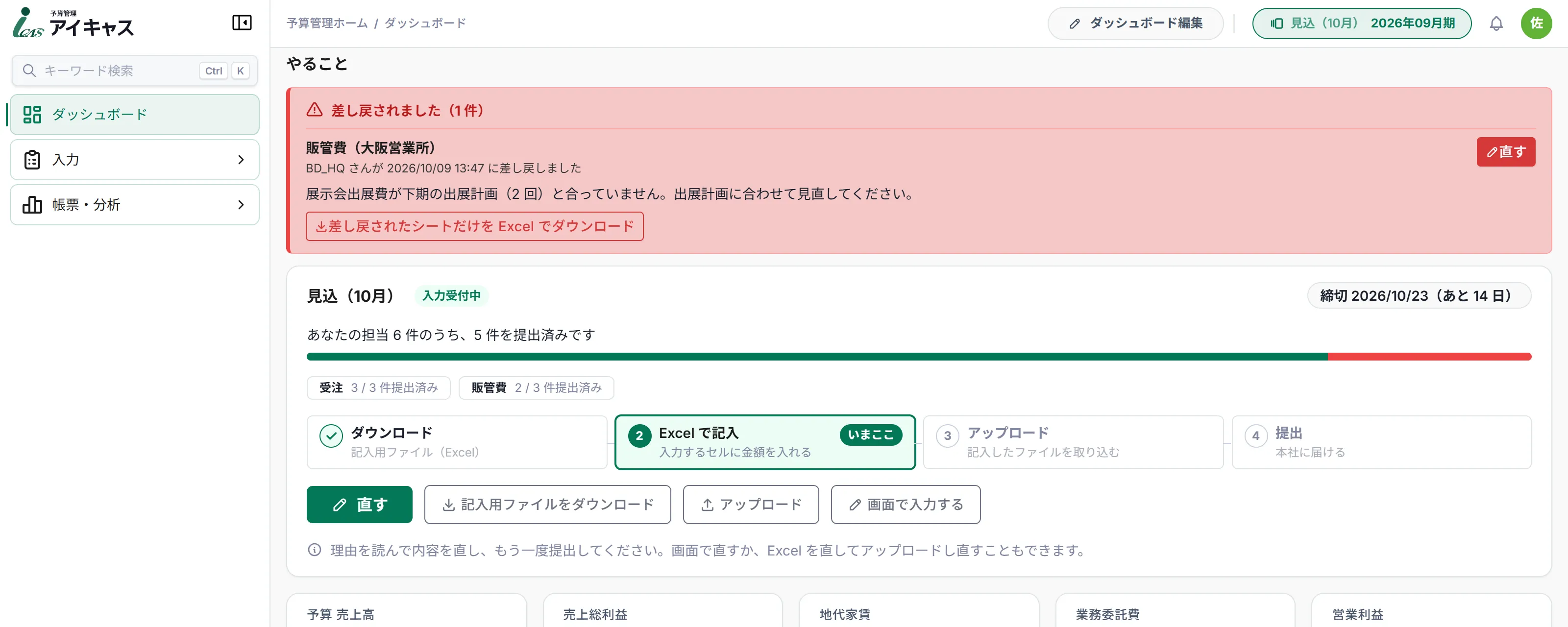Screen dimensions: 1568x627
Task: Click the 帳票・分析 chart icon
Action: click(x=32, y=205)
